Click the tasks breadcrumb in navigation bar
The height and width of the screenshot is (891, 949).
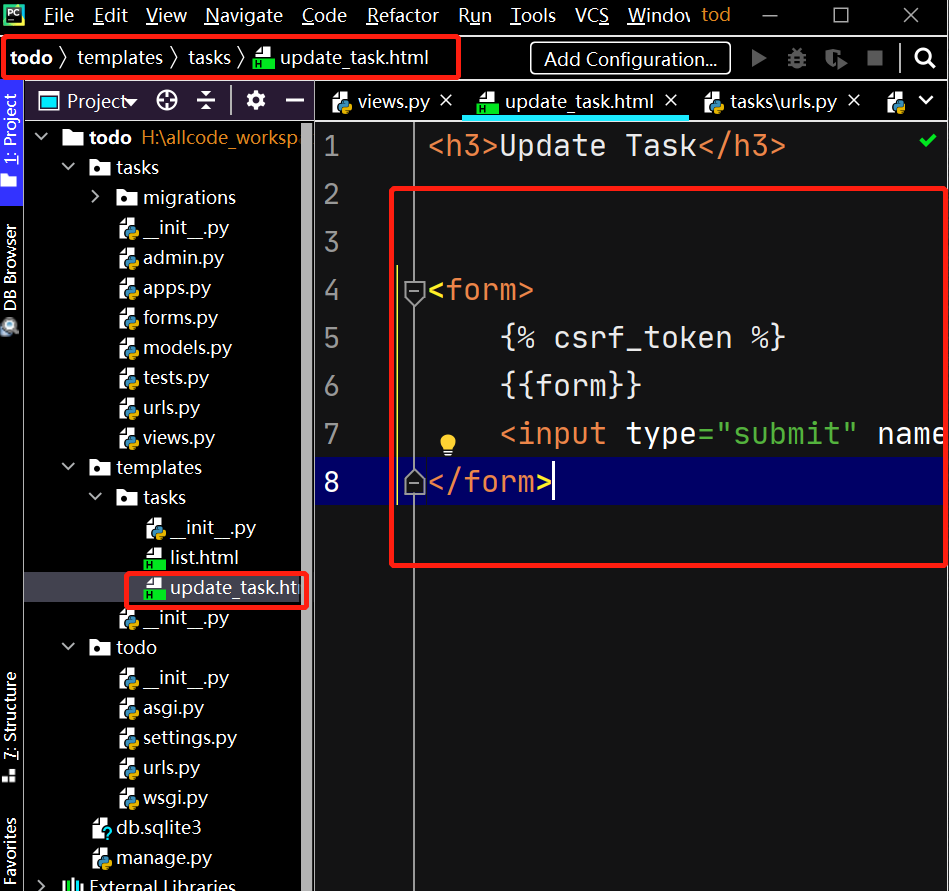(x=209, y=58)
